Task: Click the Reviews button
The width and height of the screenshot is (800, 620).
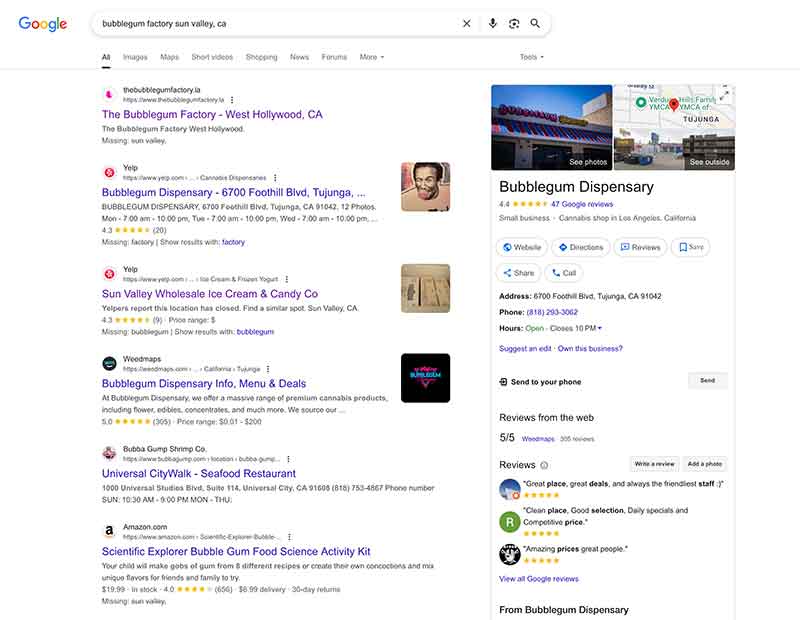Action: (x=640, y=247)
